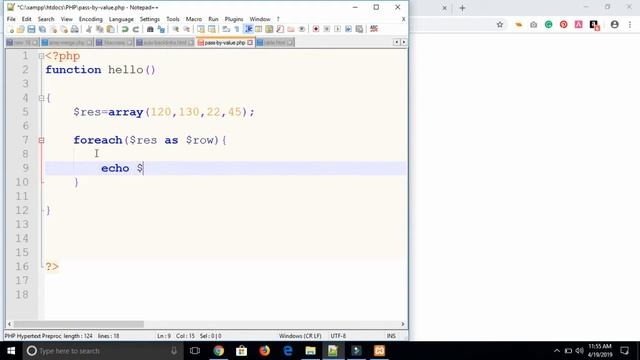640x360 pixels.
Task: Undo the last edit with the green arrow
Action: click(x=125, y=29)
